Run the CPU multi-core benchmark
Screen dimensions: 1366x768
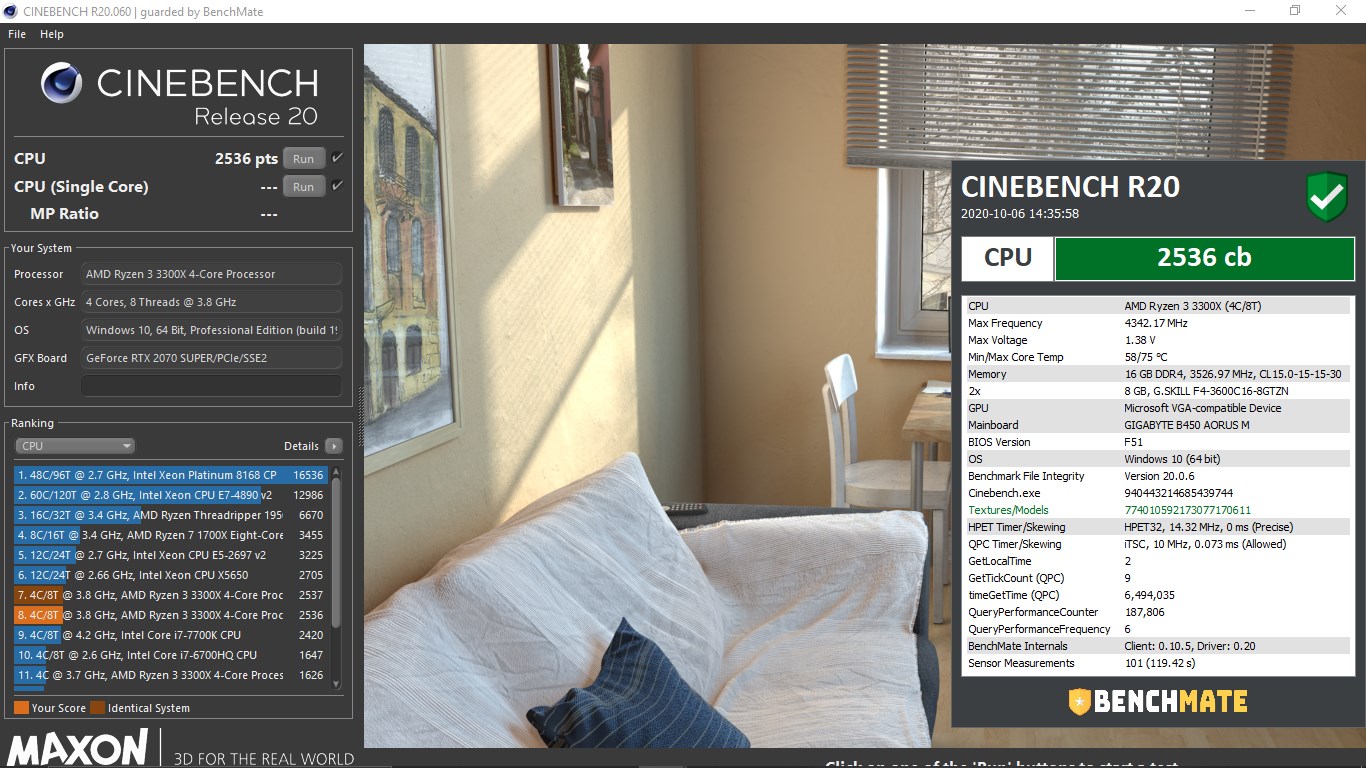click(303, 159)
